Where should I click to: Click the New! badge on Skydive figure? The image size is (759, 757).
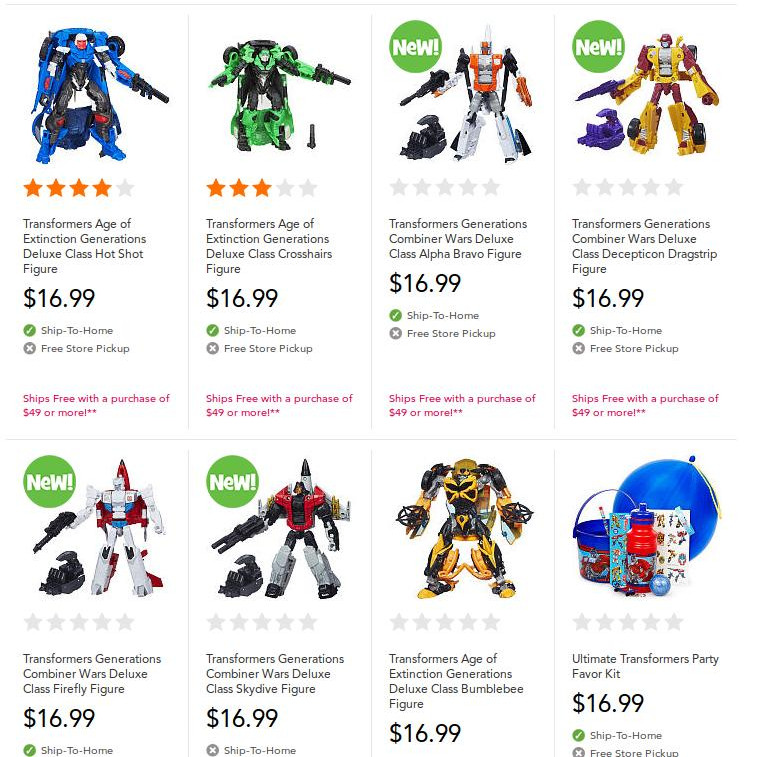click(232, 482)
